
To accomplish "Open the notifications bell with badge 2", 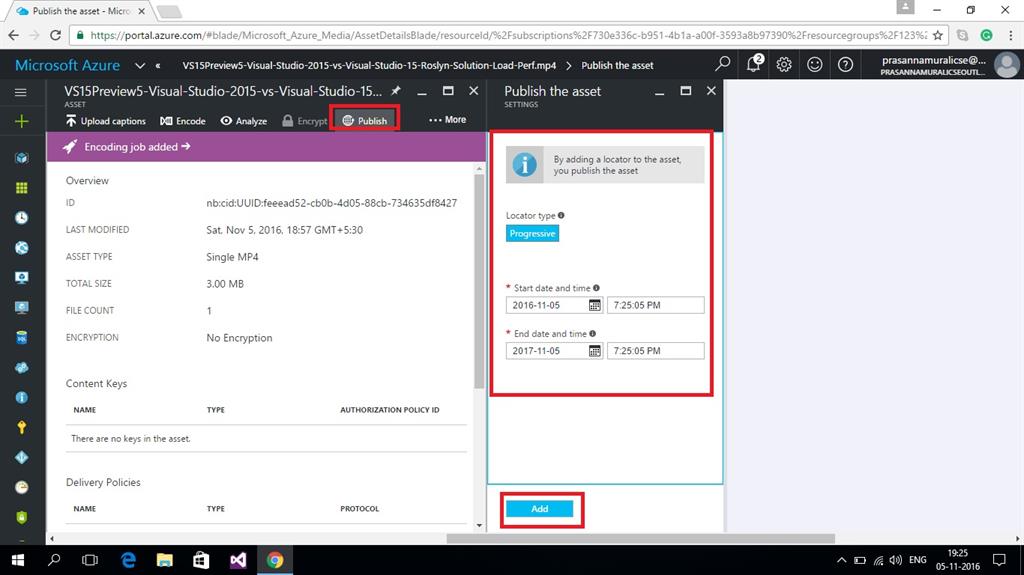I will [x=754, y=63].
